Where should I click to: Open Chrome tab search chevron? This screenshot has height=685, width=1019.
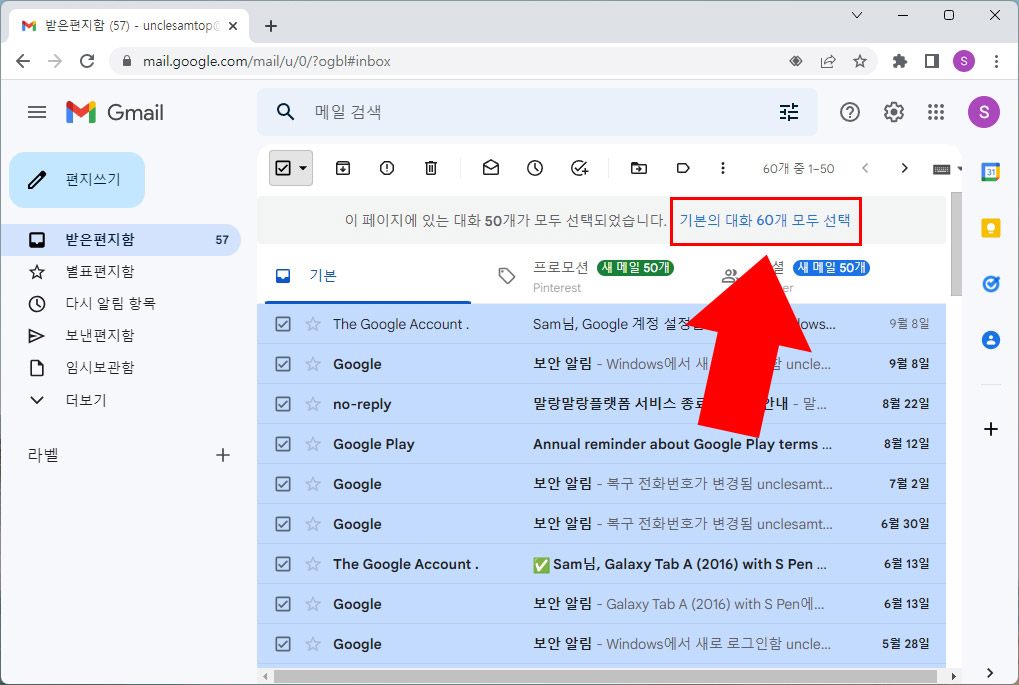[x=857, y=15]
